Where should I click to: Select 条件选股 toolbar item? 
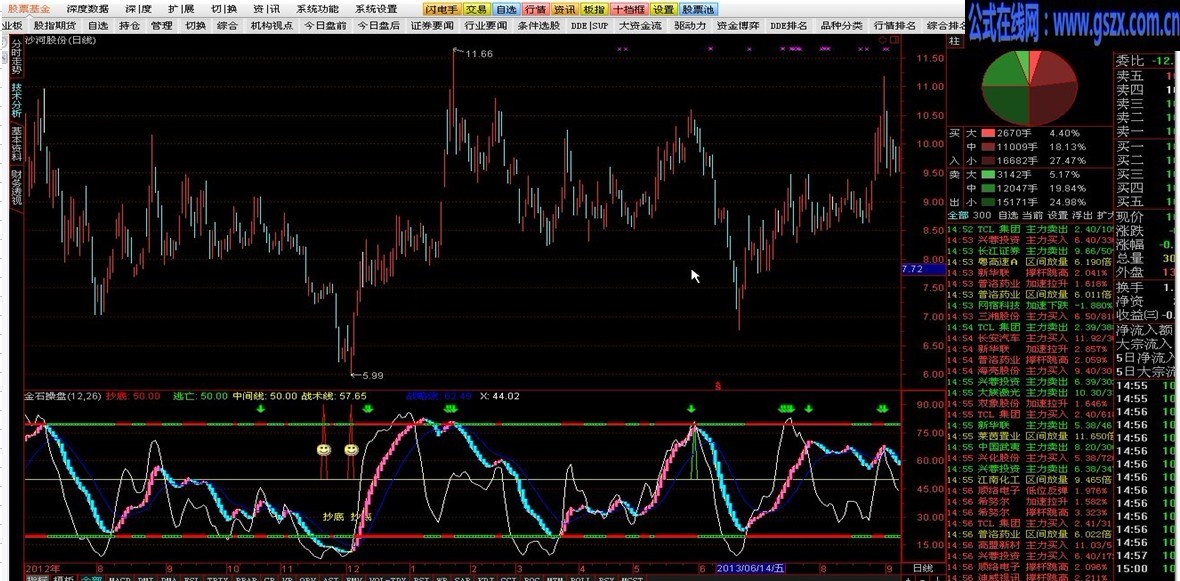click(x=538, y=26)
